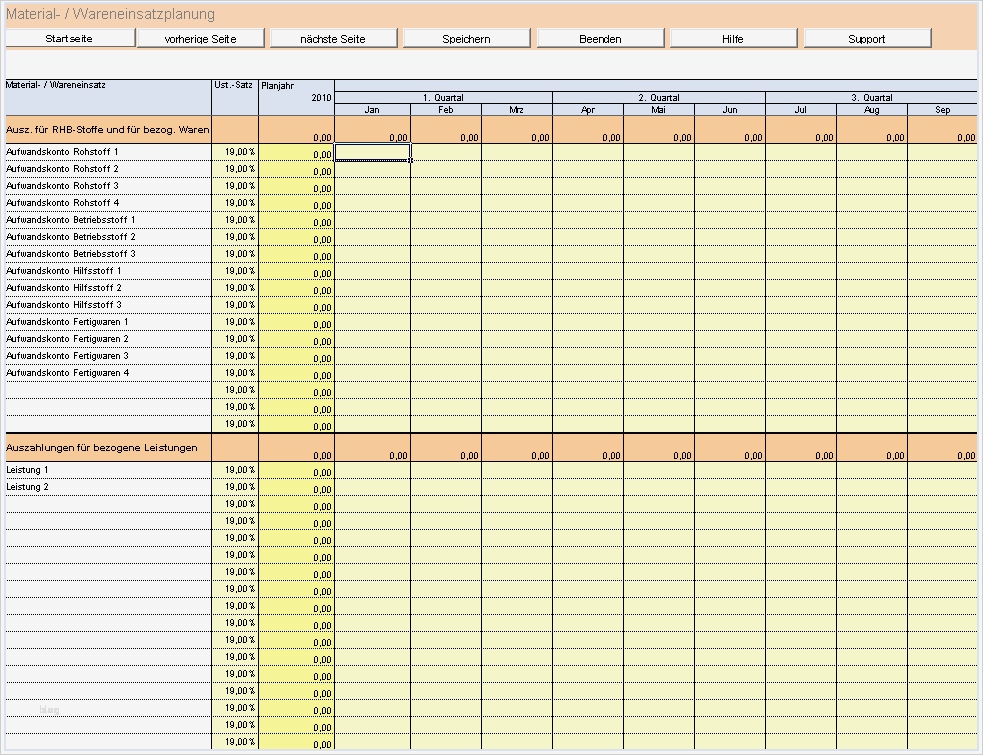Viewport: 983px width, 755px height.
Task: Select Jan cell for Aufwandskonto Rohstoff 1
Action: coord(372,152)
